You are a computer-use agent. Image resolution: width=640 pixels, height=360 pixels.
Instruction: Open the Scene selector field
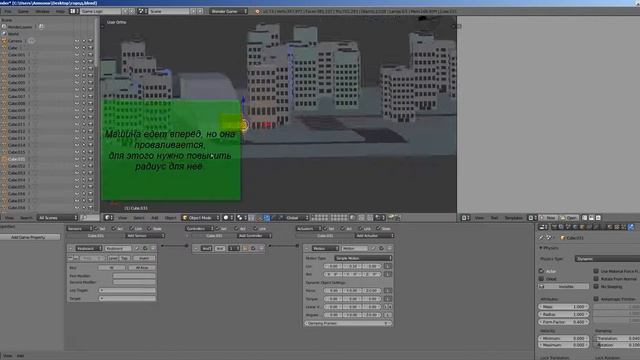pos(169,11)
